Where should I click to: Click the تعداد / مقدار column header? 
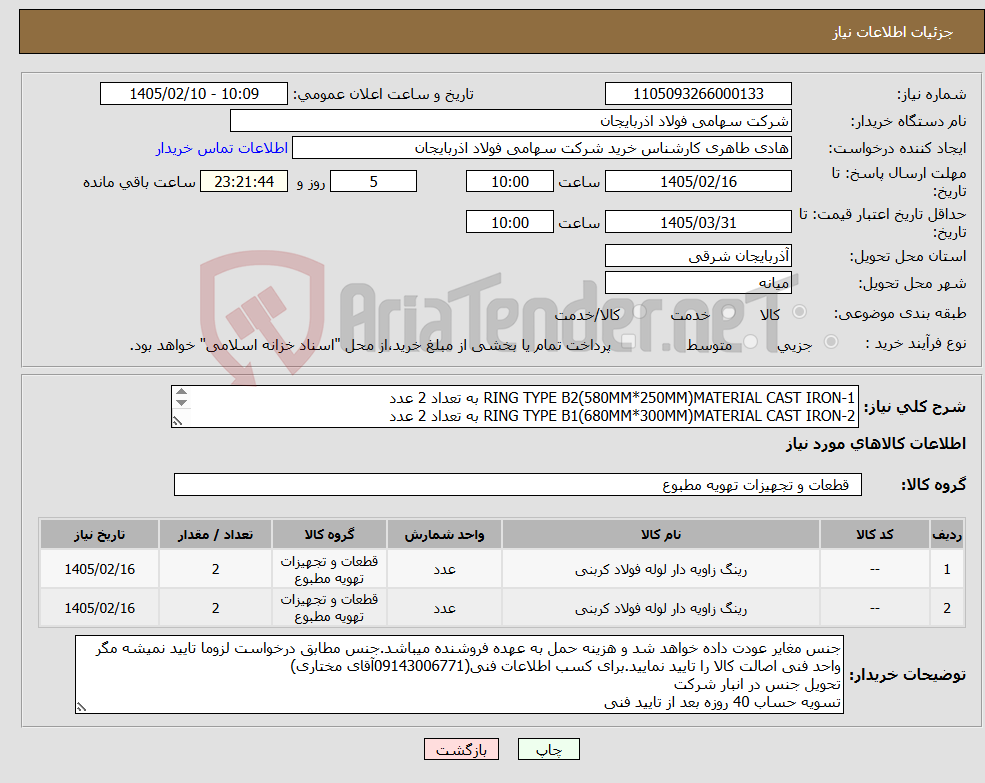click(215, 535)
